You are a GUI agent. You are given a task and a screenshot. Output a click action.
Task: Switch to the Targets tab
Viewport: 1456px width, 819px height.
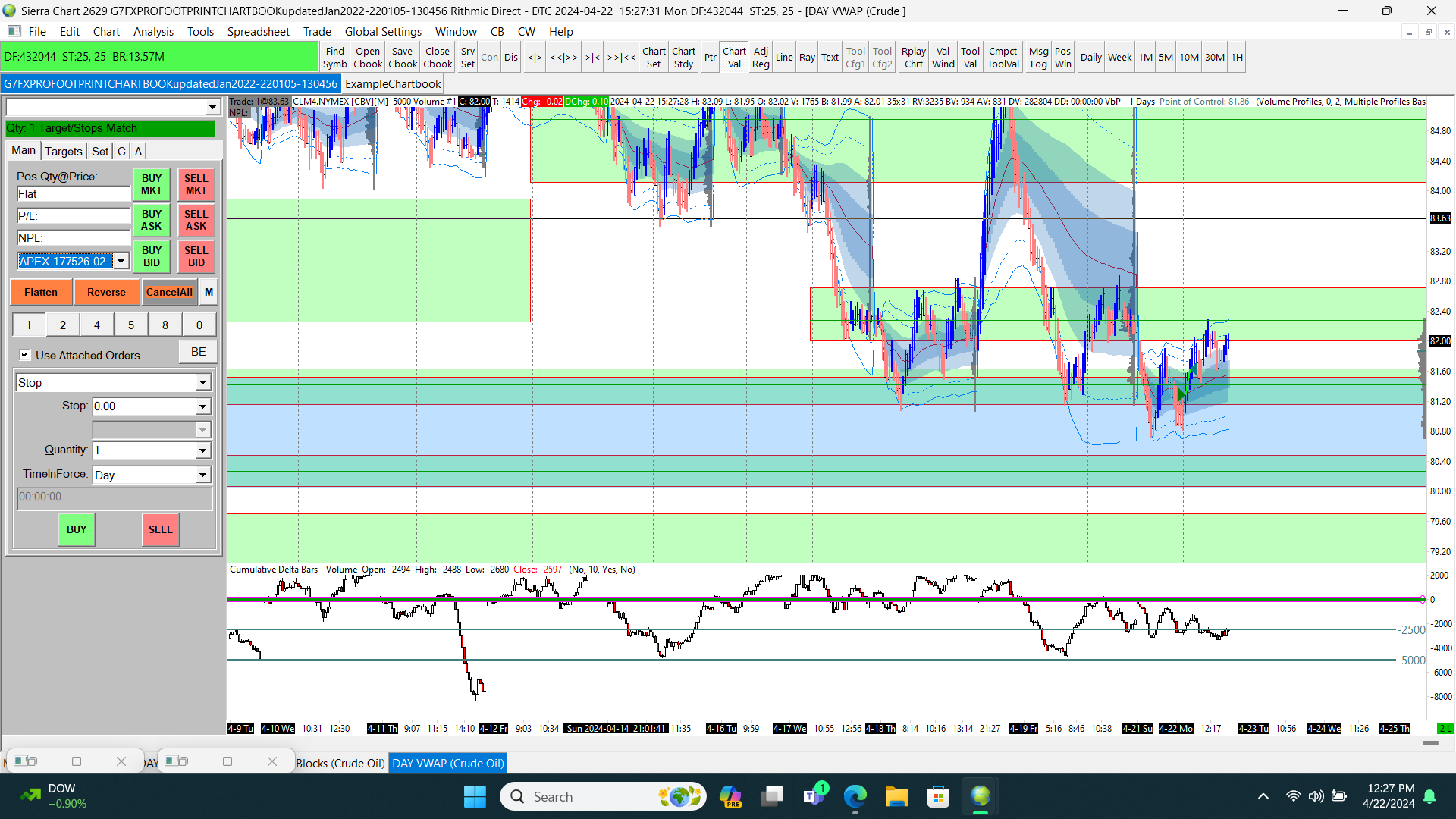coord(63,151)
